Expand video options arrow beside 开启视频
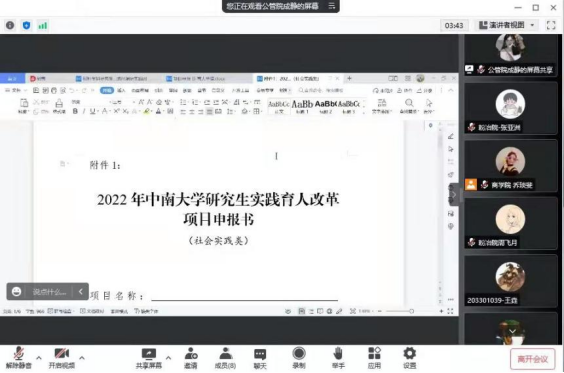This screenshot has width=564, height=373. tap(82, 358)
